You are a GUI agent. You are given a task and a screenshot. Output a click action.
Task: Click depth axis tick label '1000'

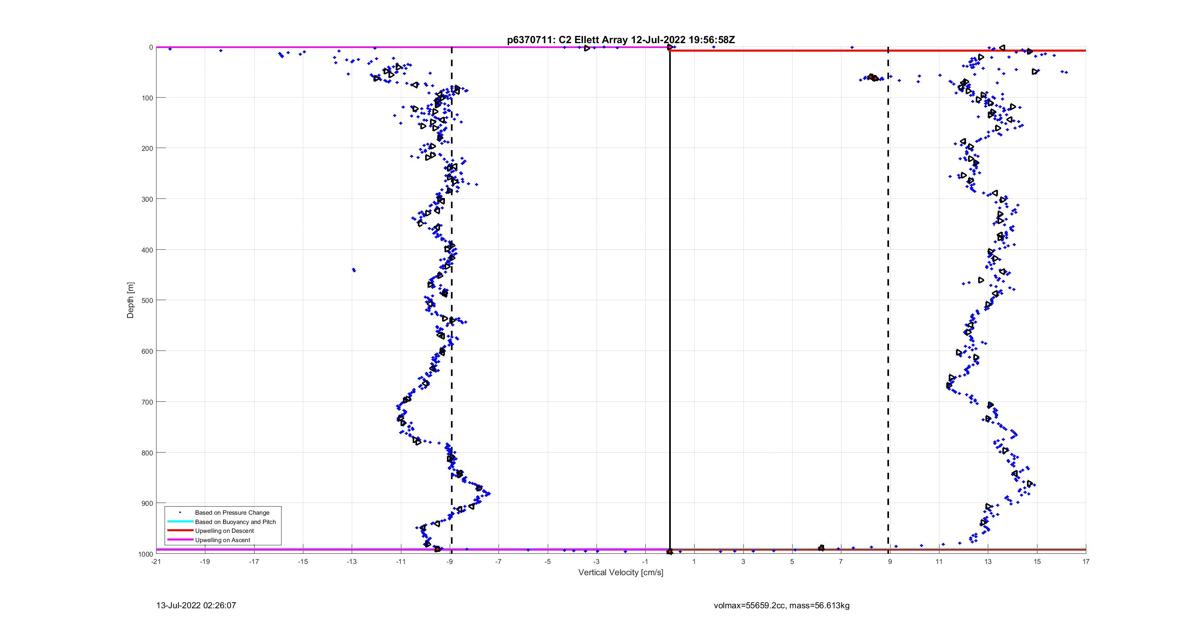click(145, 553)
